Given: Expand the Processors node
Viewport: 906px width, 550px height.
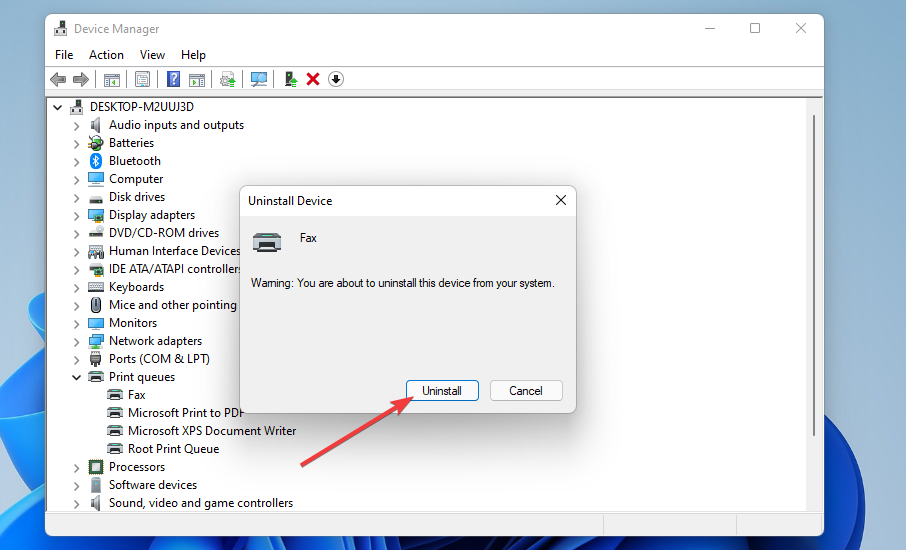Looking at the screenshot, I should 76,467.
